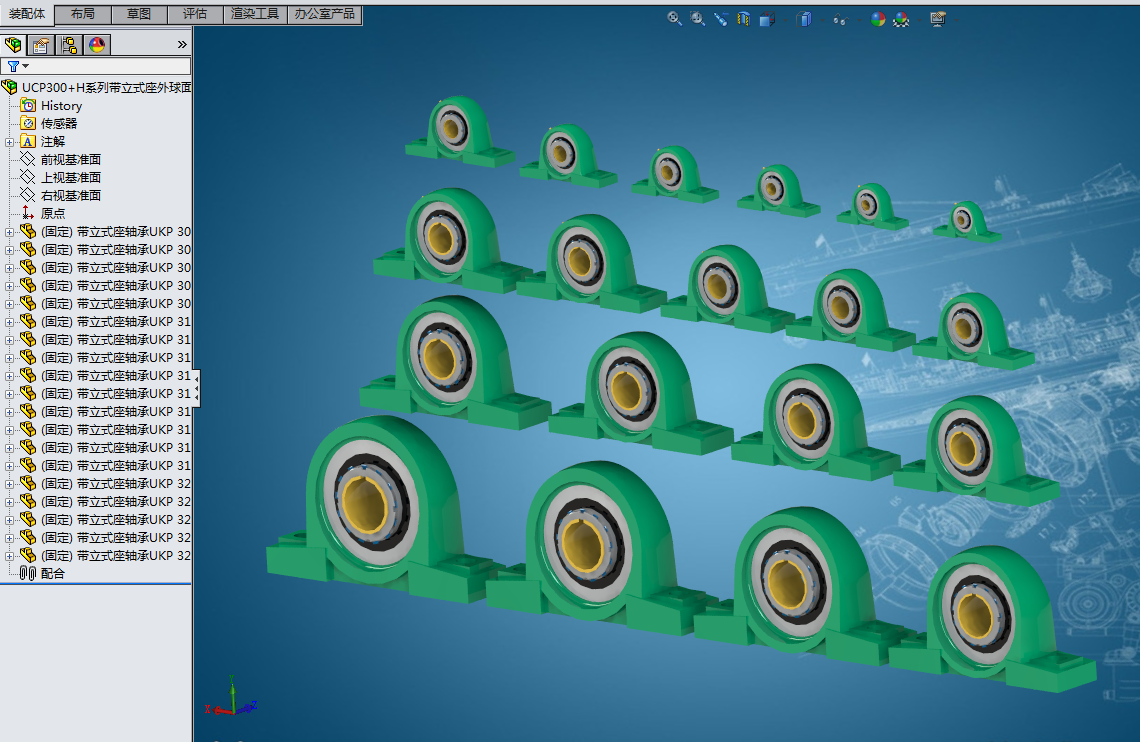The height and width of the screenshot is (742, 1140).
Task: Click the Previous View icon
Action: click(720, 19)
